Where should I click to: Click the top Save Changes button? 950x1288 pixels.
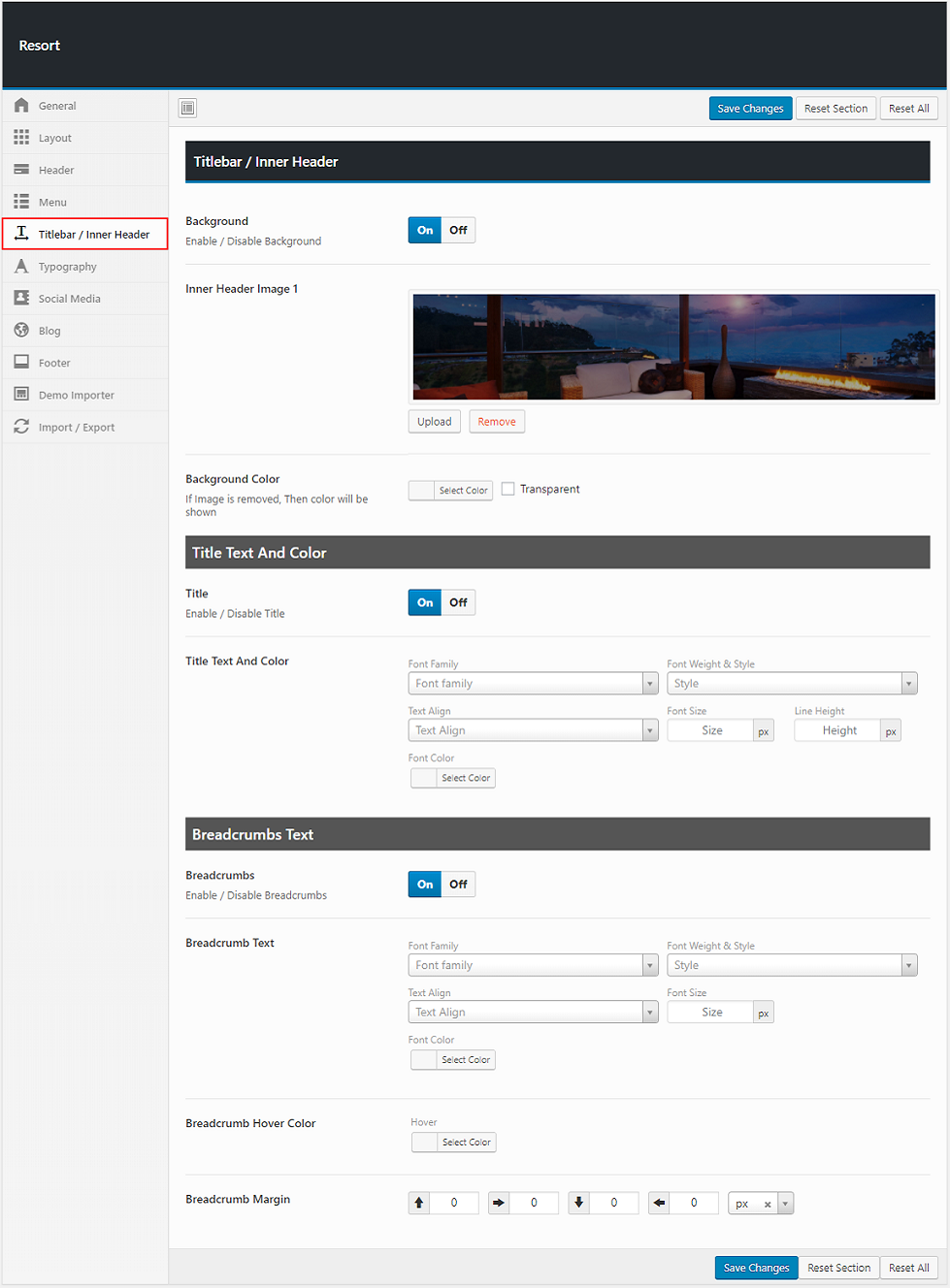coord(750,109)
